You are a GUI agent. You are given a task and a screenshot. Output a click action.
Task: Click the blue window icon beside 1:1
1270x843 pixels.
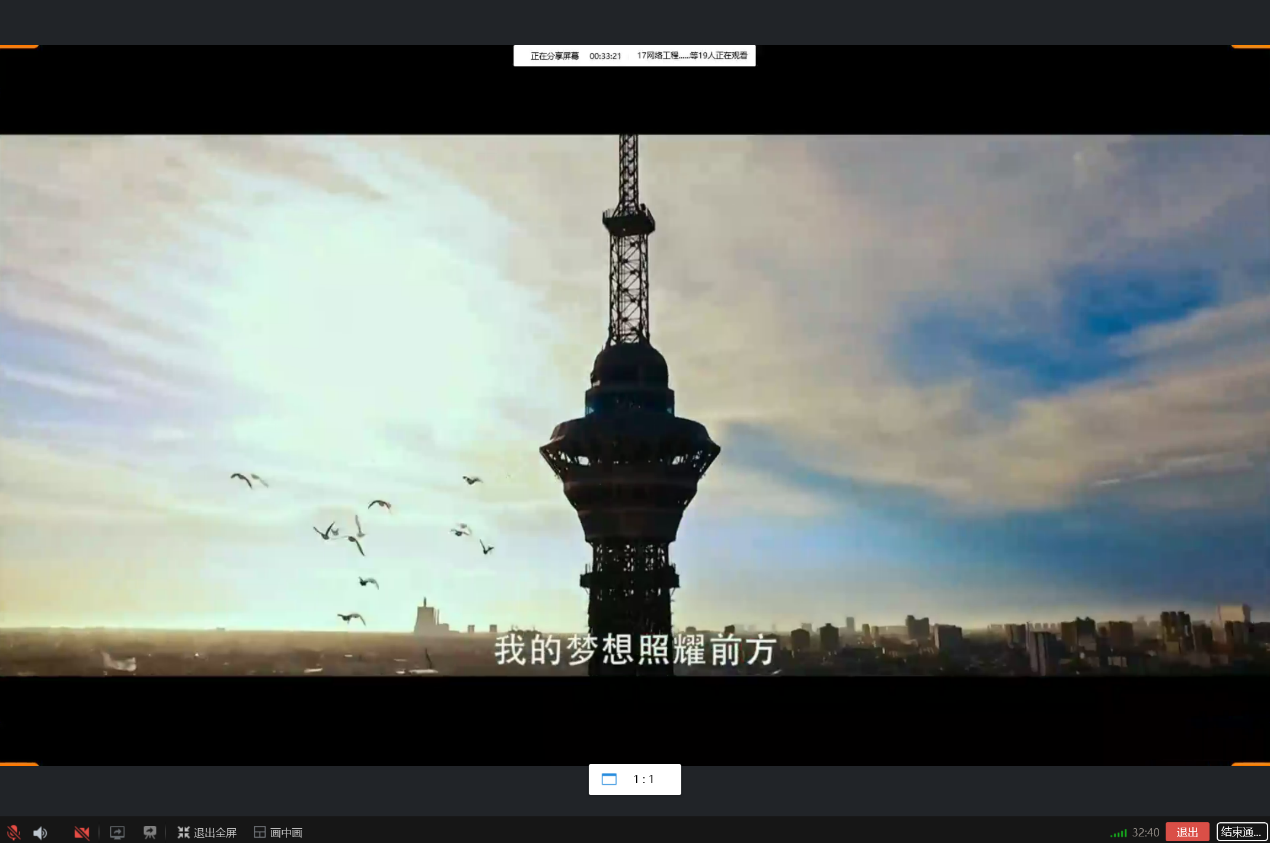coord(609,779)
